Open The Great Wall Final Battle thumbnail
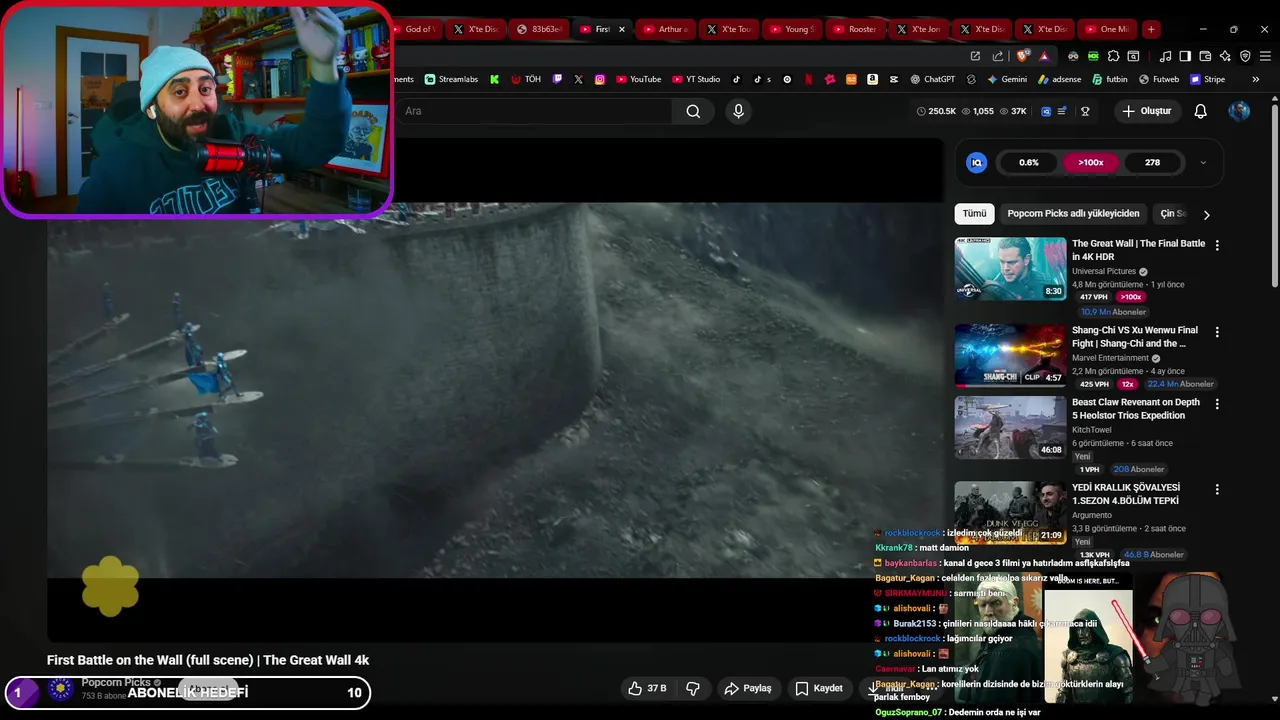1280x720 pixels. (x=1010, y=269)
